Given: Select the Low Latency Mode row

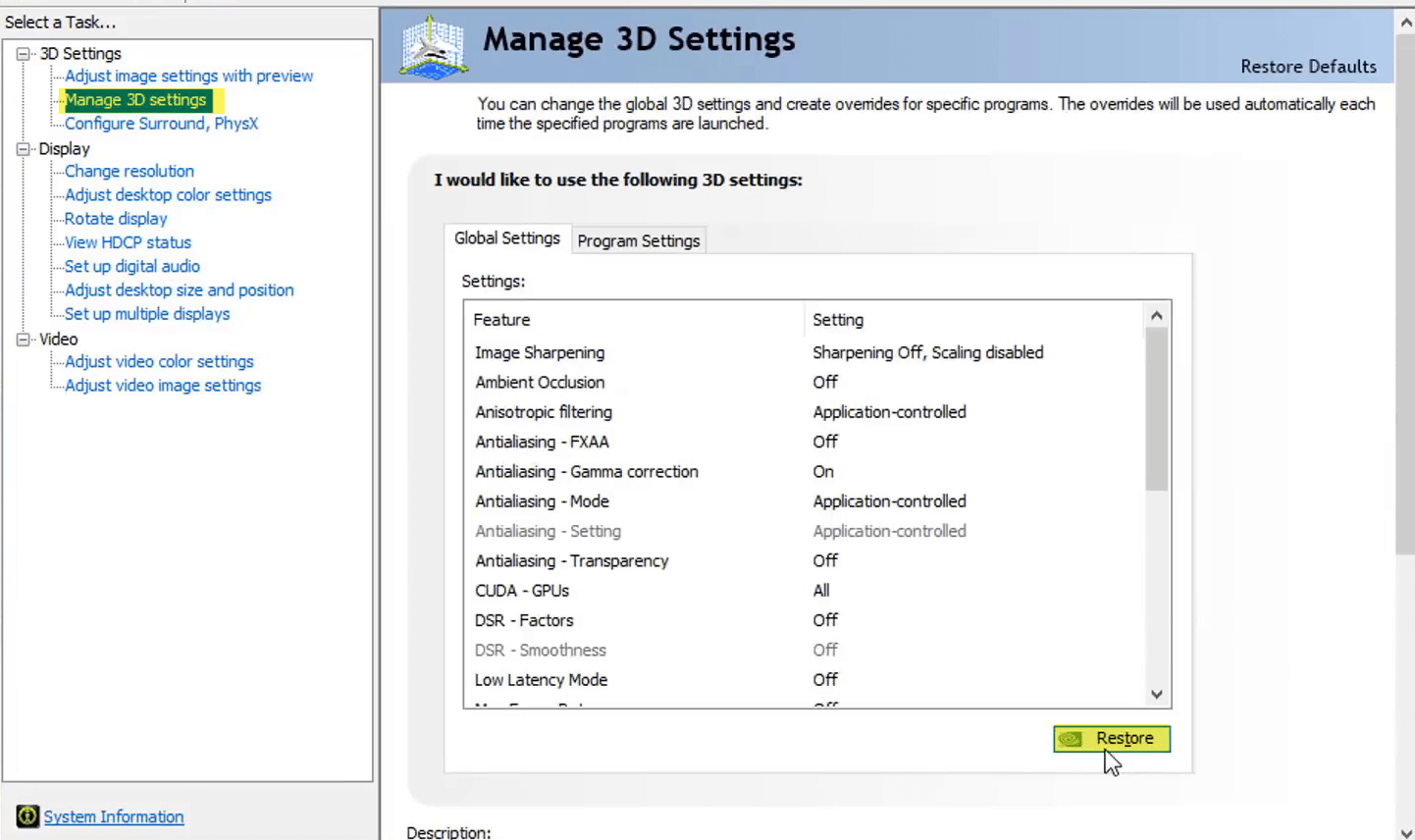Looking at the screenshot, I should tap(804, 679).
